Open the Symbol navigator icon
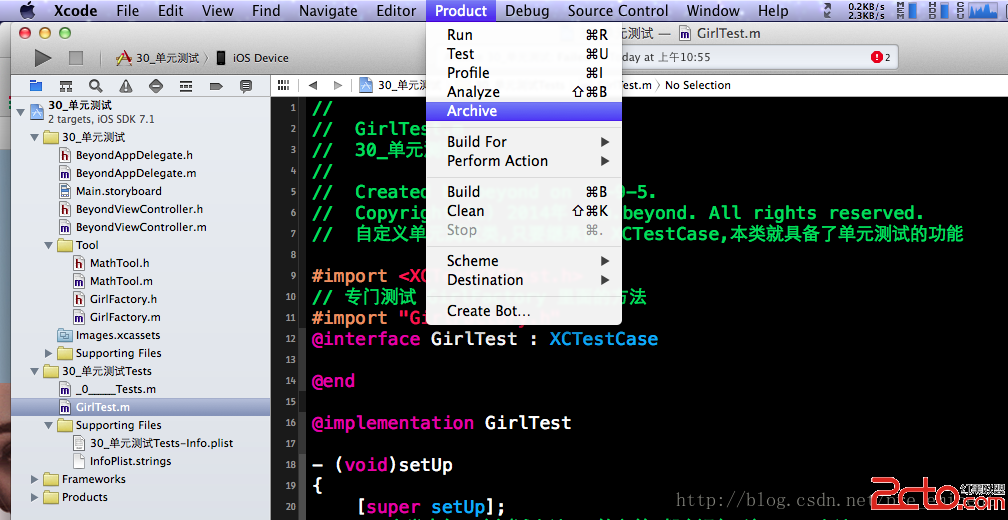Image resolution: width=1008 pixels, height=520 pixels. click(66, 86)
